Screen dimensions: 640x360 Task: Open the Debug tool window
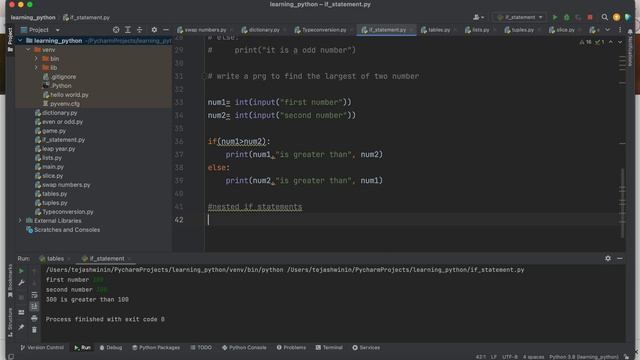(x=111, y=348)
